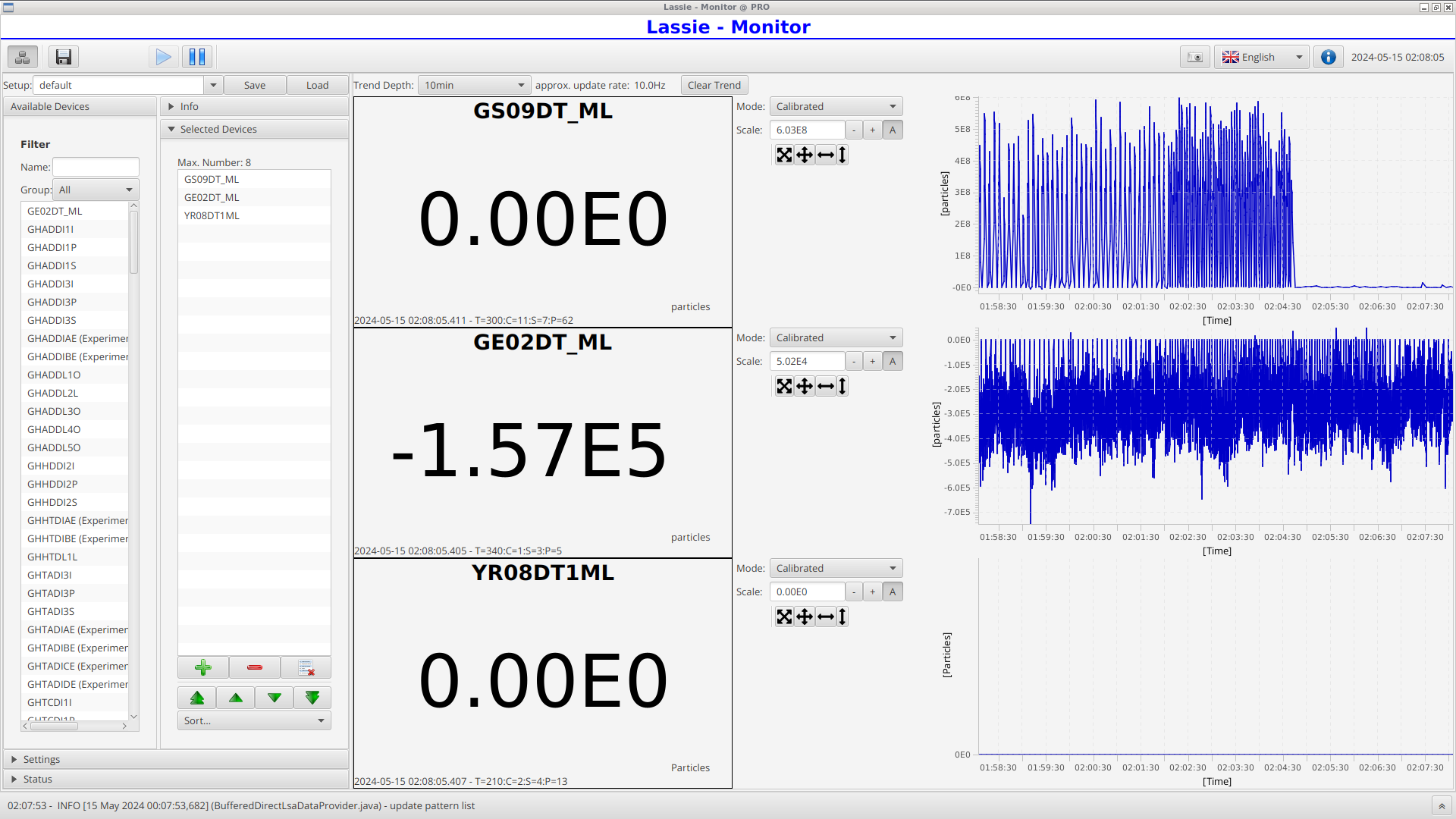This screenshot has height=819, width=1456.
Task: Decrease scale with minus for GE02DT_ML
Action: pos(854,362)
